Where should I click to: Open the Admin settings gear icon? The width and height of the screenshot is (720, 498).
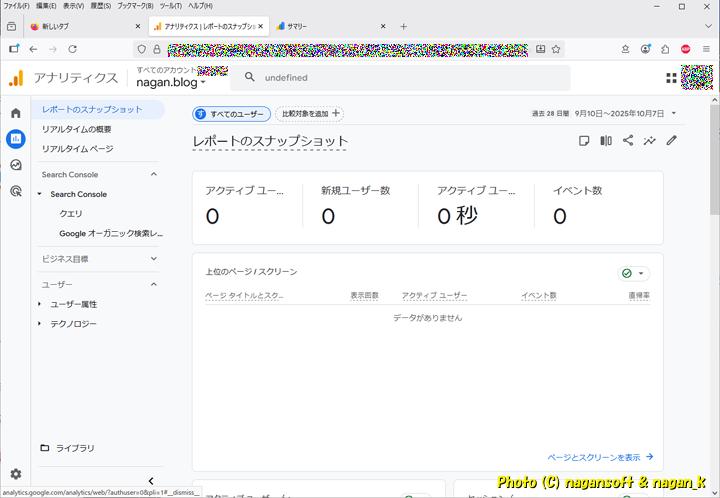click(x=15, y=474)
